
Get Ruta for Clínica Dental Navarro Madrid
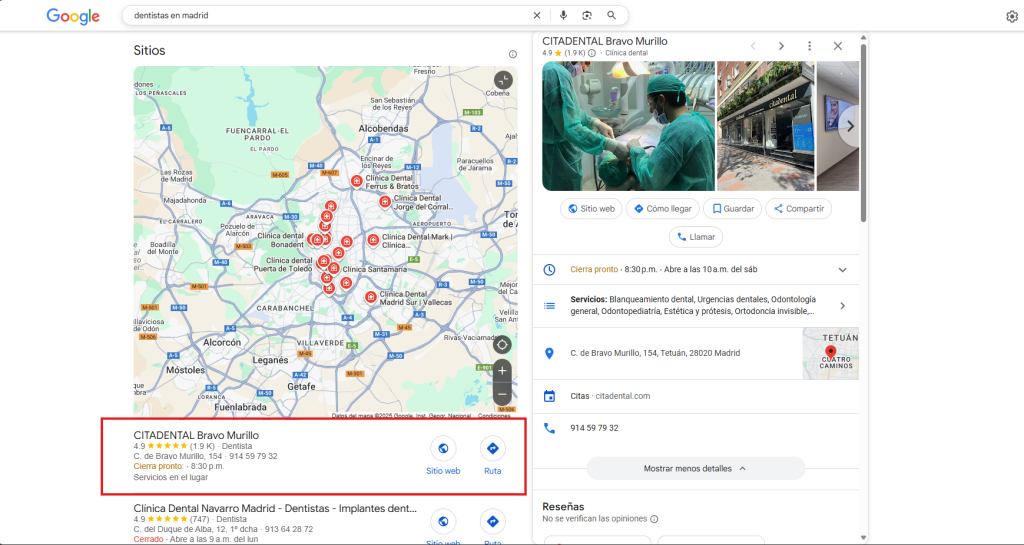coord(492,521)
